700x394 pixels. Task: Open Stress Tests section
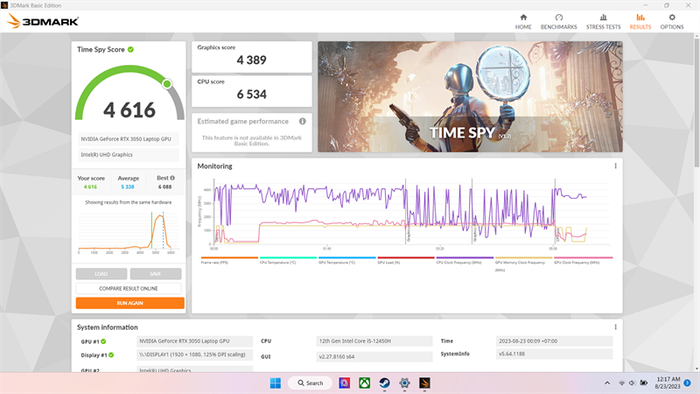click(603, 21)
